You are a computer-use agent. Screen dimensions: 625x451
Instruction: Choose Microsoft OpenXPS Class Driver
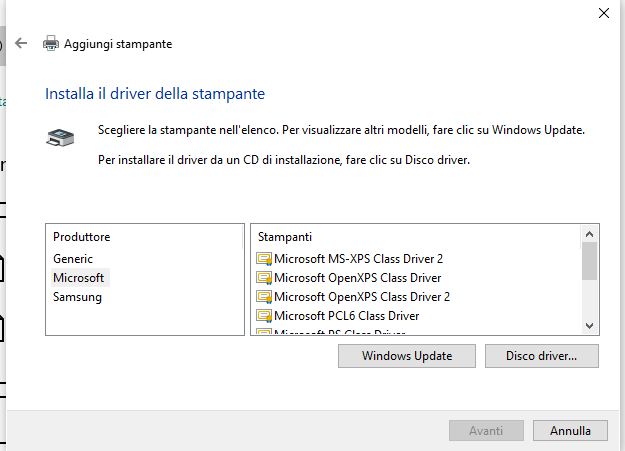click(x=358, y=278)
